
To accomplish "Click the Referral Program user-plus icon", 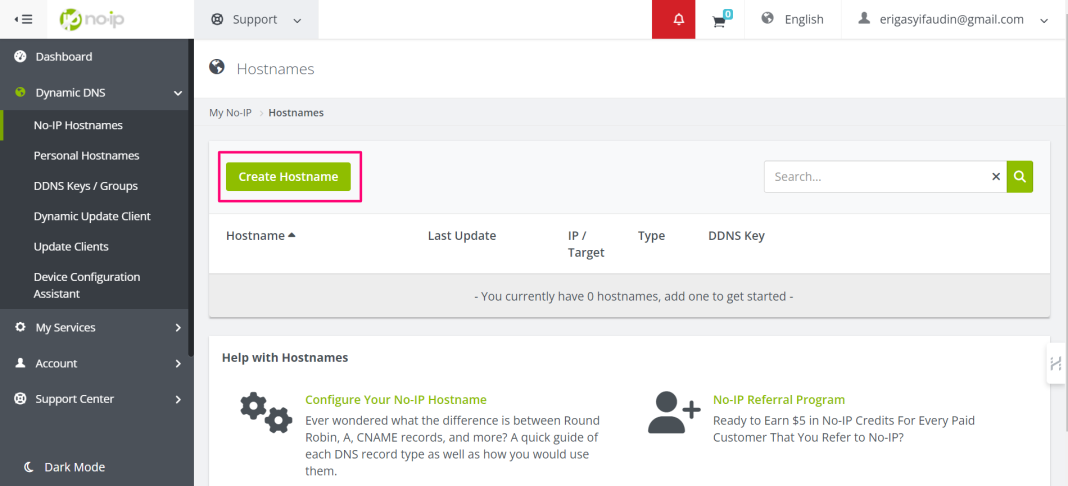I will (673, 412).
